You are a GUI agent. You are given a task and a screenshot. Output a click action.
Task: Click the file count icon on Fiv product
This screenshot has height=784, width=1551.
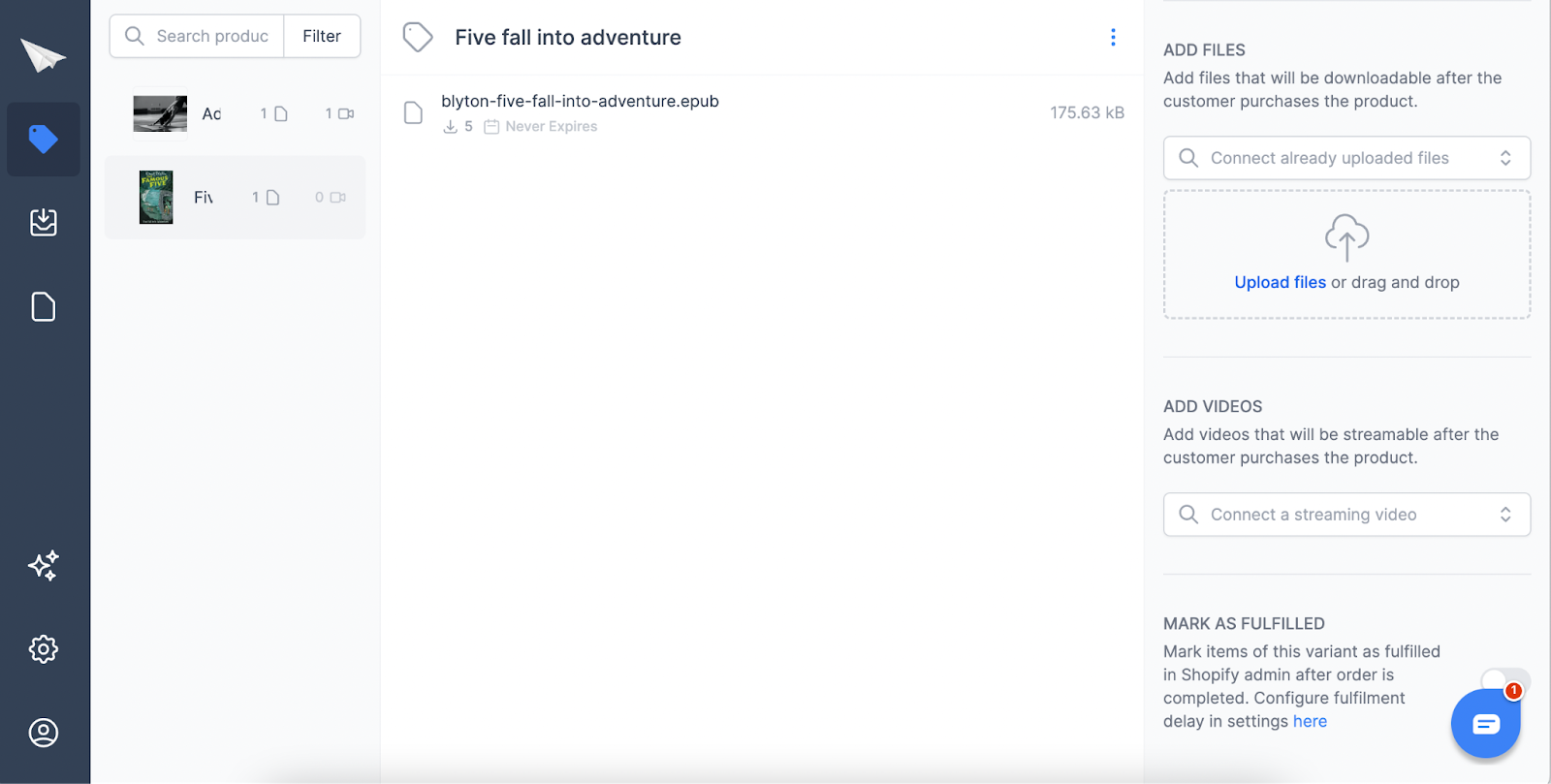coord(273,198)
